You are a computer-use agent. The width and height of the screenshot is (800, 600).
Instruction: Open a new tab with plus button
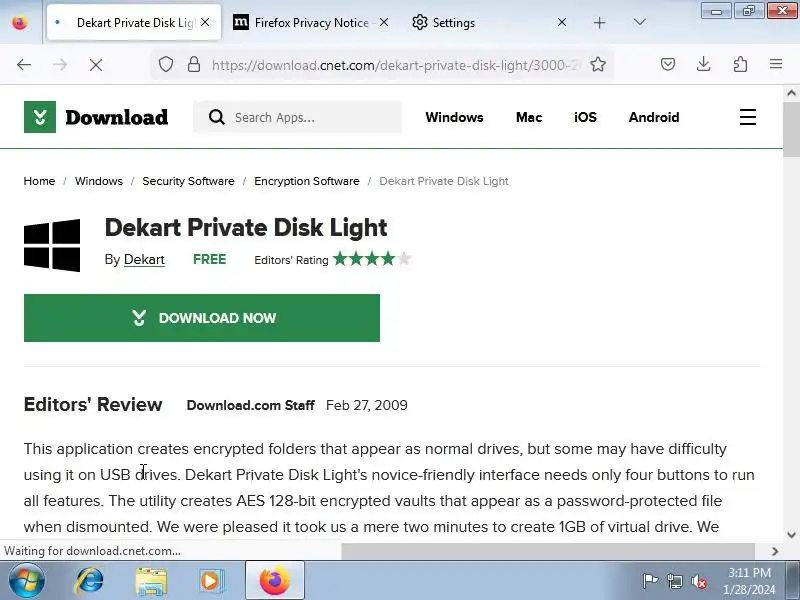click(x=600, y=22)
